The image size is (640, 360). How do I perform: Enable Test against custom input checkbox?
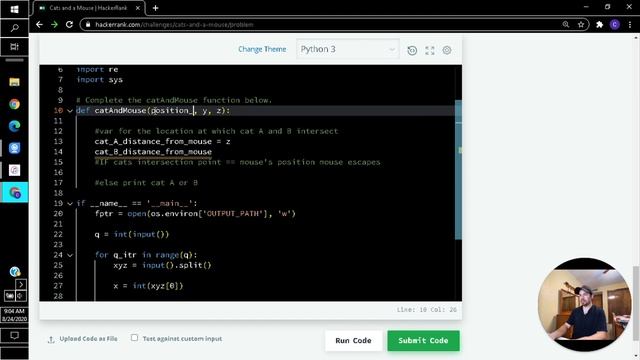click(134, 338)
